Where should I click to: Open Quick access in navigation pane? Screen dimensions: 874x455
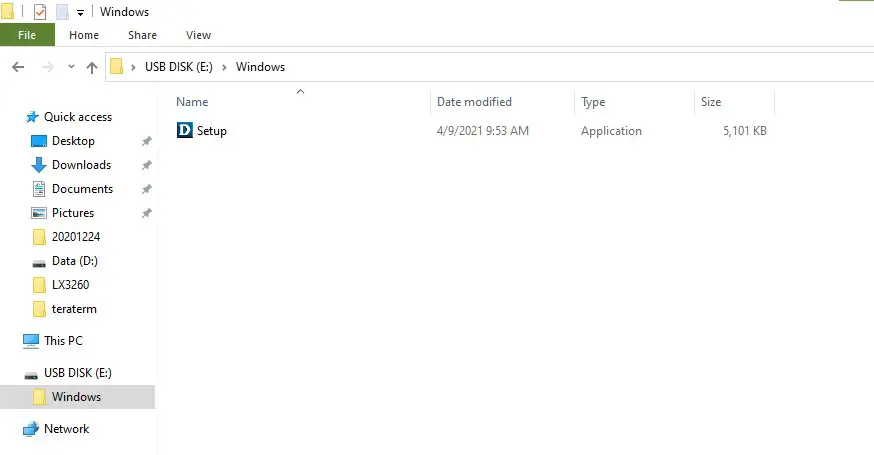(x=78, y=117)
